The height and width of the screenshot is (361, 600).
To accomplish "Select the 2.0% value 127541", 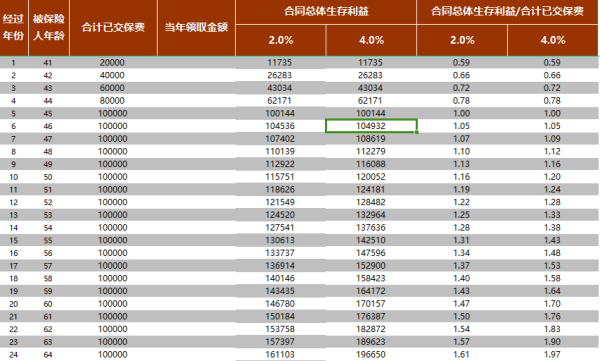I will pyautogui.click(x=280, y=227).
